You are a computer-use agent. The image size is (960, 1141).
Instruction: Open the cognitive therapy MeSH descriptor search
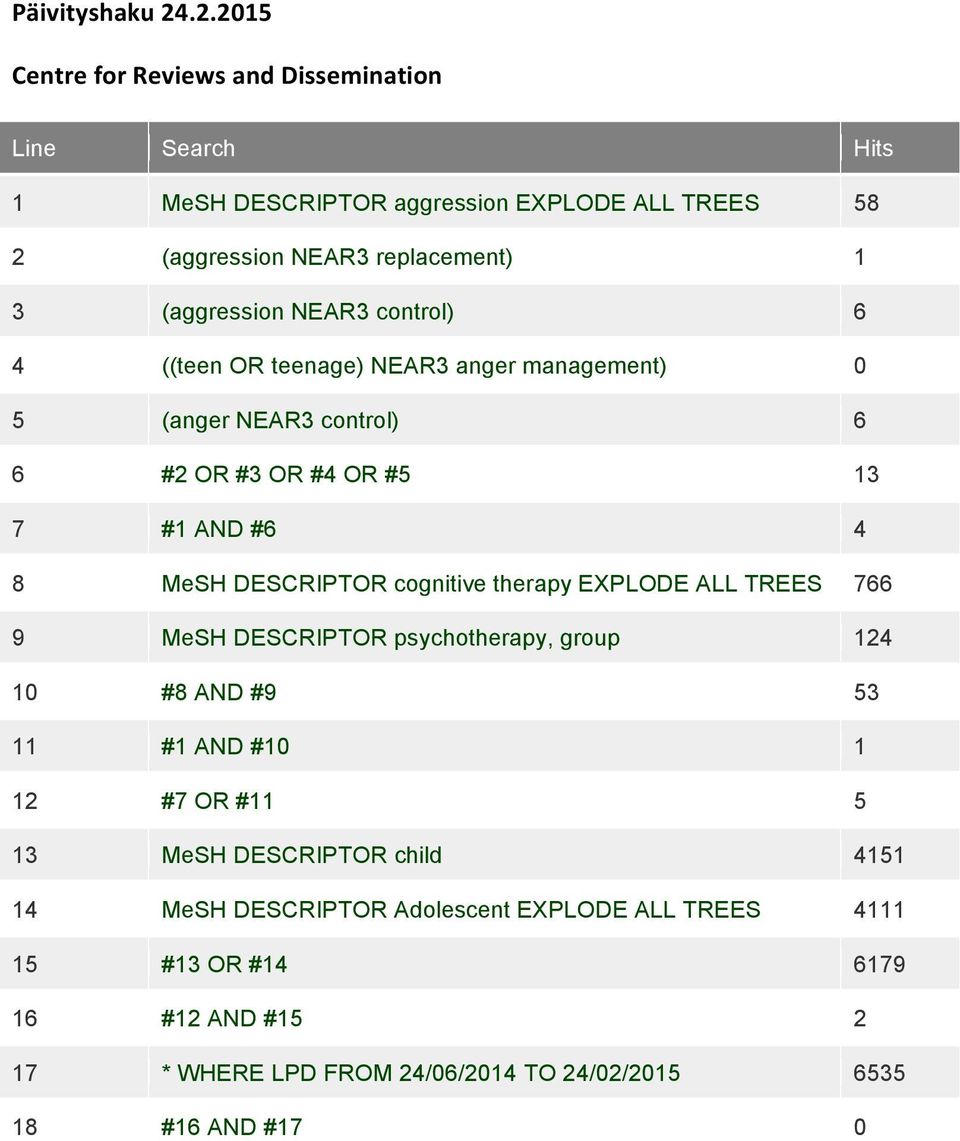coord(491,584)
